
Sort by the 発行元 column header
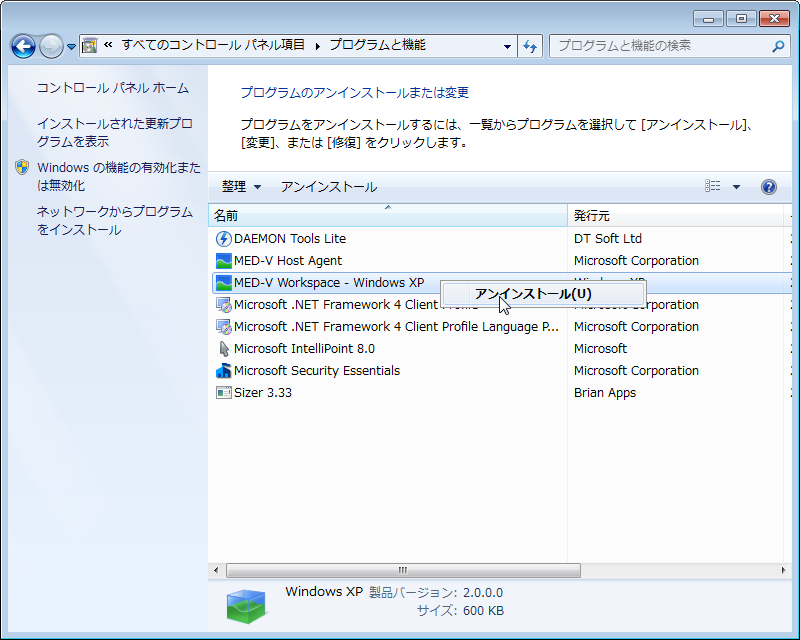(x=675, y=215)
